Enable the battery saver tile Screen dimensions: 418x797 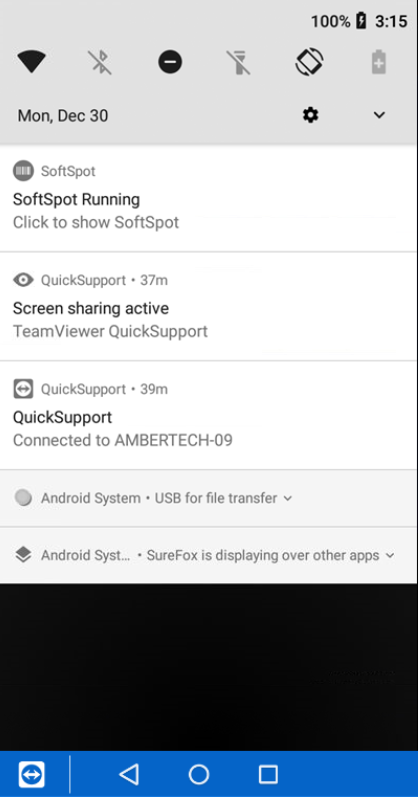tap(379, 63)
